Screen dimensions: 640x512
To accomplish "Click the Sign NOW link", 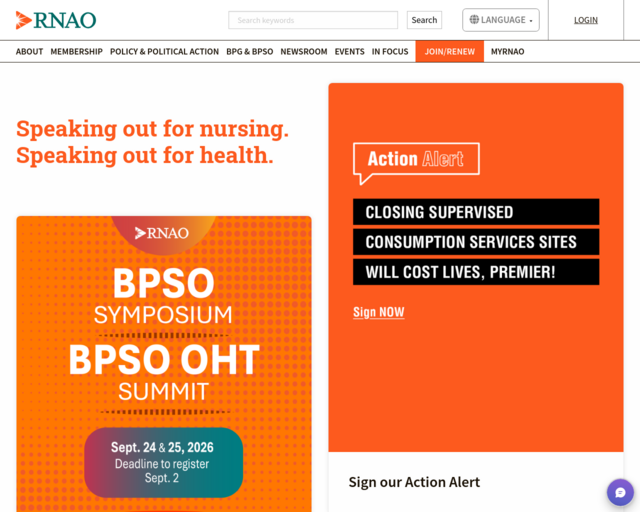I will coord(379,312).
